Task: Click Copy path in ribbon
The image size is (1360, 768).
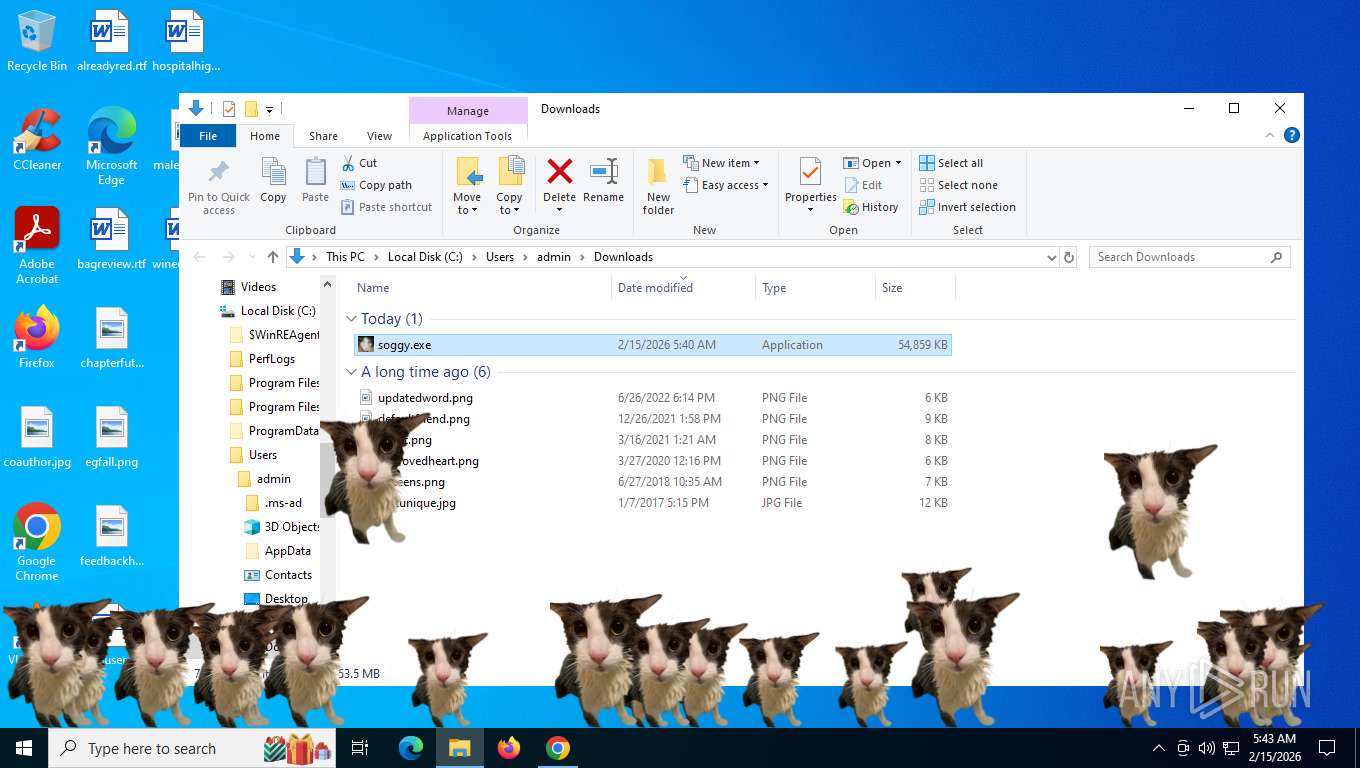Action: click(376, 185)
